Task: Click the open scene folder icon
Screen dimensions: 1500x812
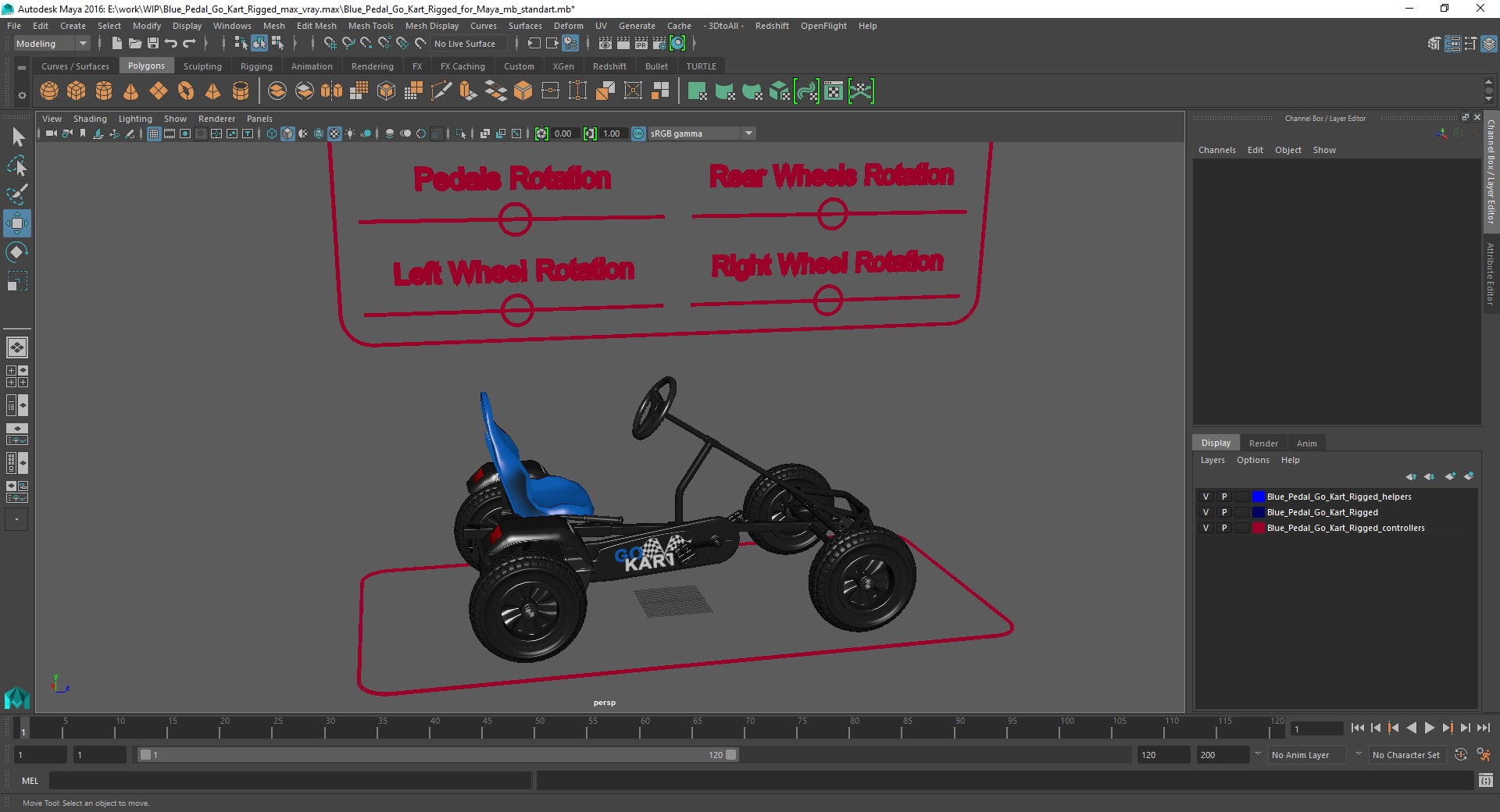Action: tap(134, 44)
